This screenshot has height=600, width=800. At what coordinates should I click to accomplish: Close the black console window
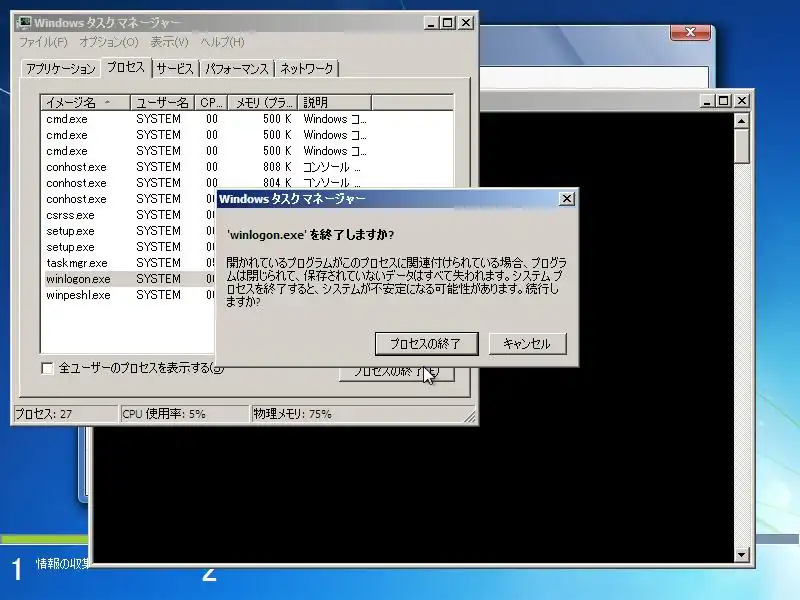(x=741, y=101)
